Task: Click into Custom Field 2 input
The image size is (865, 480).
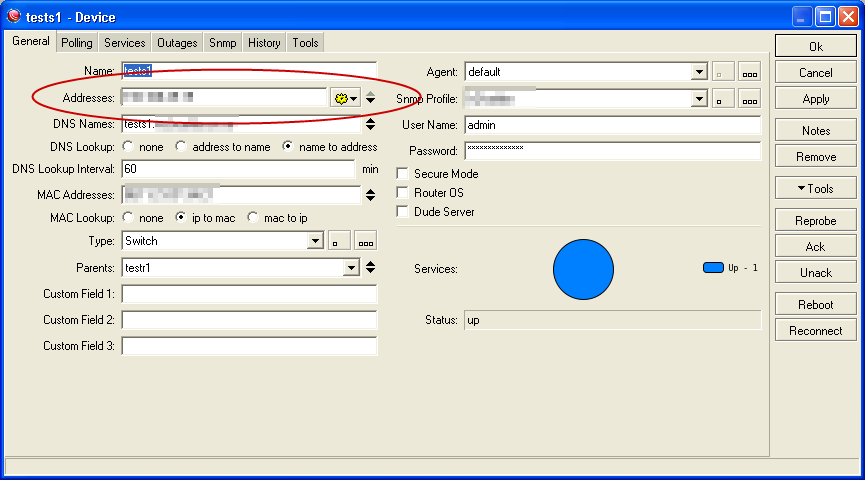Action: pyautogui.click(x=249, y=320)
